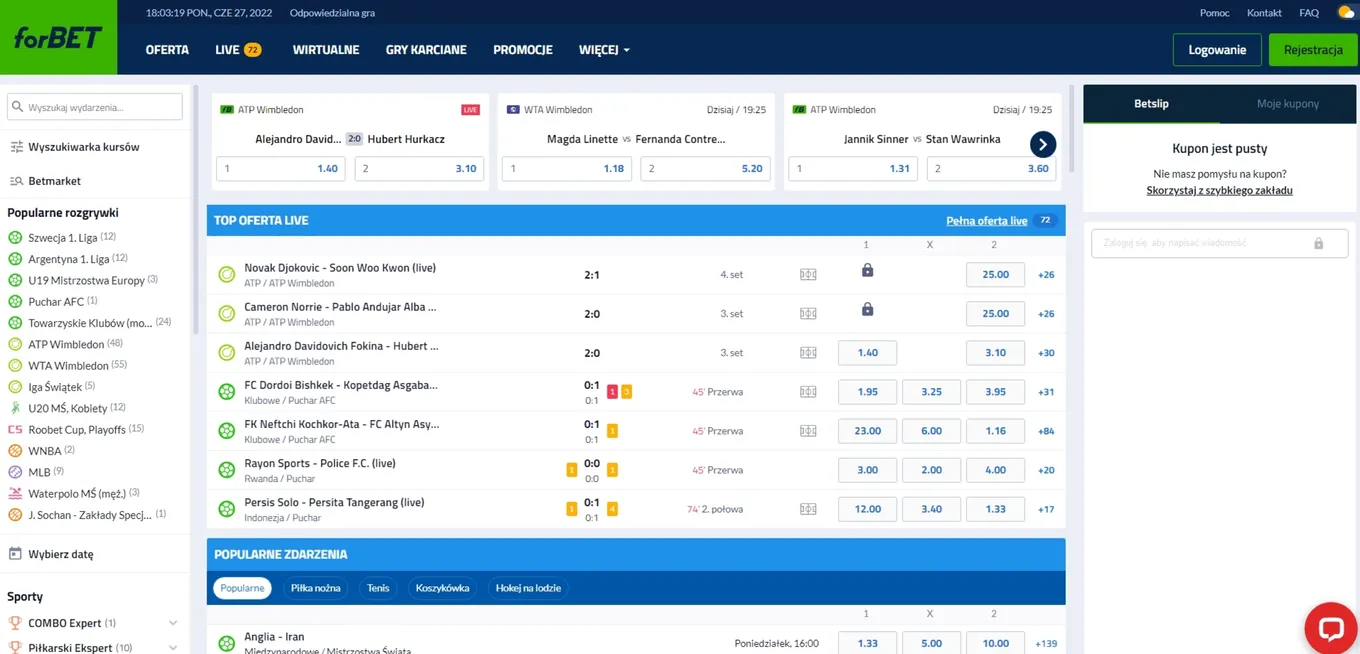This screenshot has height=654, width=1360.
Task: Click football icon beside Anglia - Iran
Action: click(x=227, y=643)
